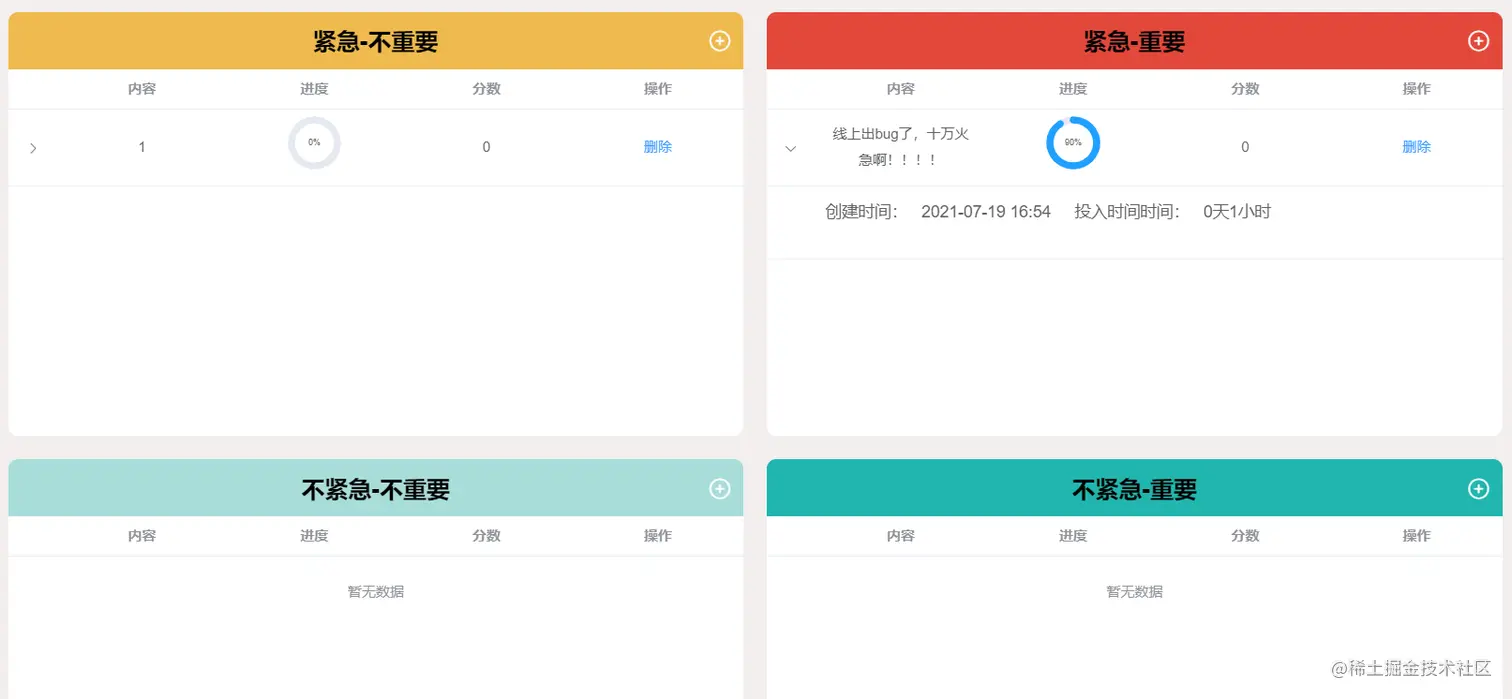Add a task to 不紧急-重要 quadrant
The image size is (1512, 699).
coord(1478,488)
